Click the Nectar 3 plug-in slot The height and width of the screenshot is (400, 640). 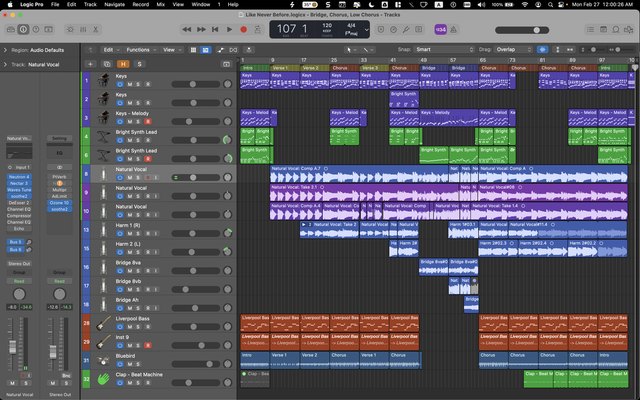click(x=19, y=183)
